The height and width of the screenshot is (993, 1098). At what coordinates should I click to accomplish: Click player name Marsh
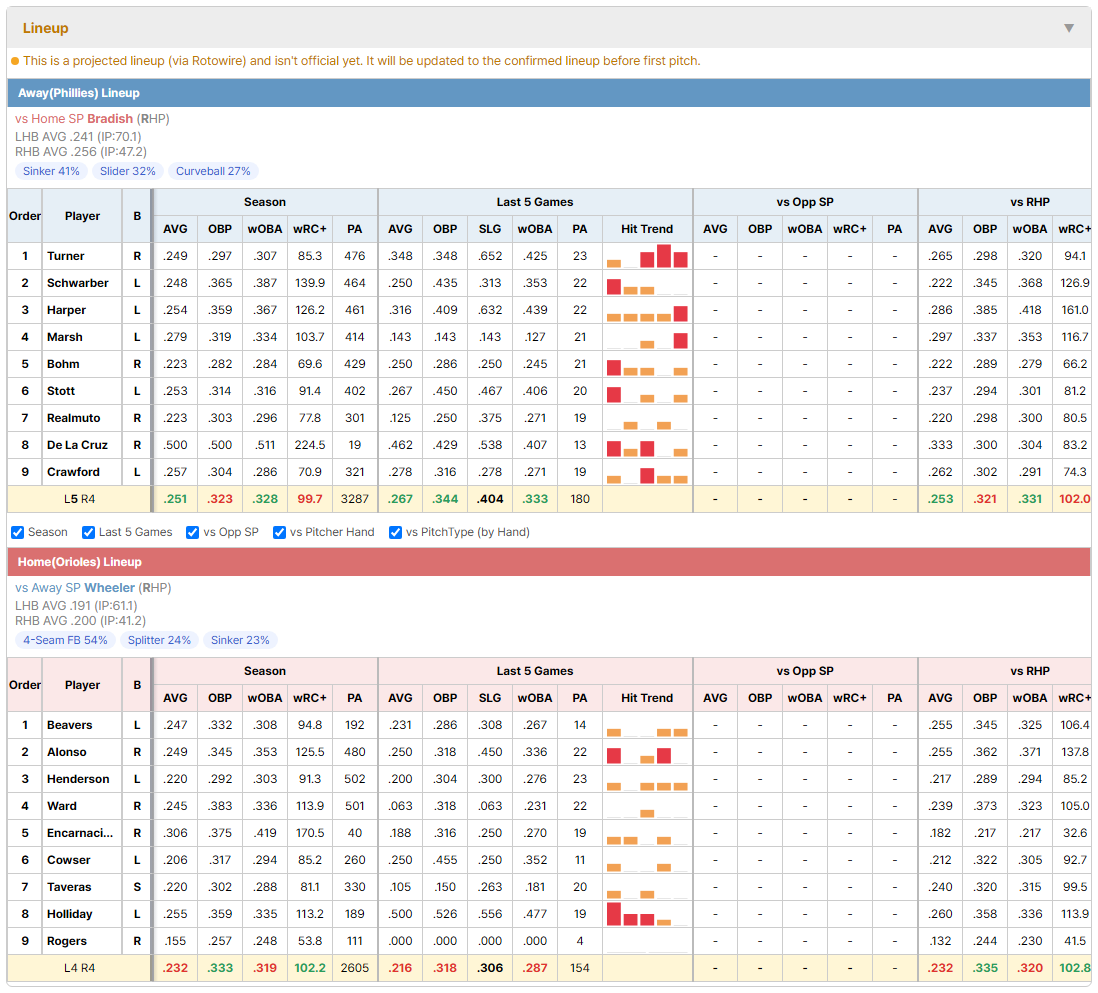click(x=64, y=337)
